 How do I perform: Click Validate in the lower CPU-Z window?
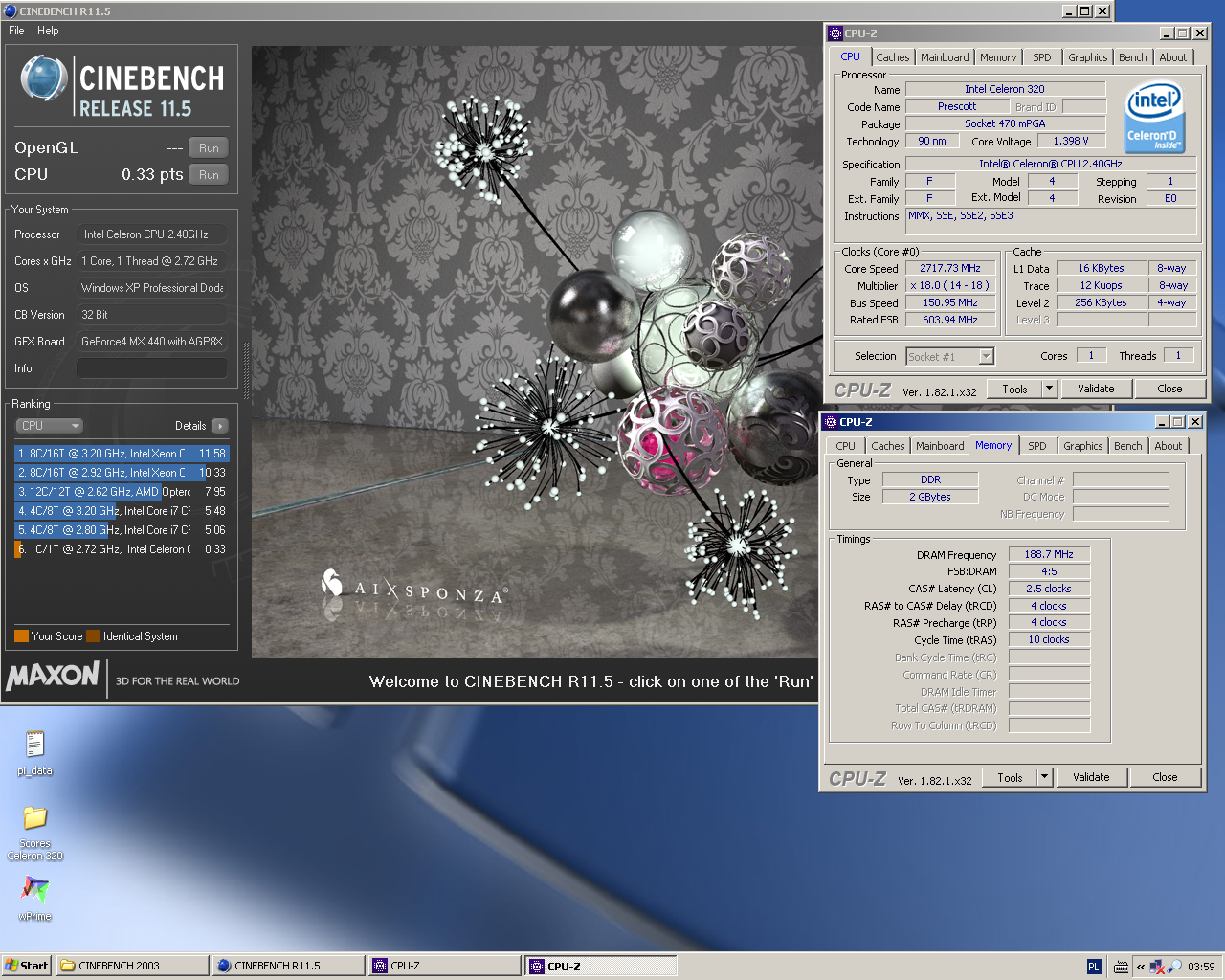click(1091, 777)
